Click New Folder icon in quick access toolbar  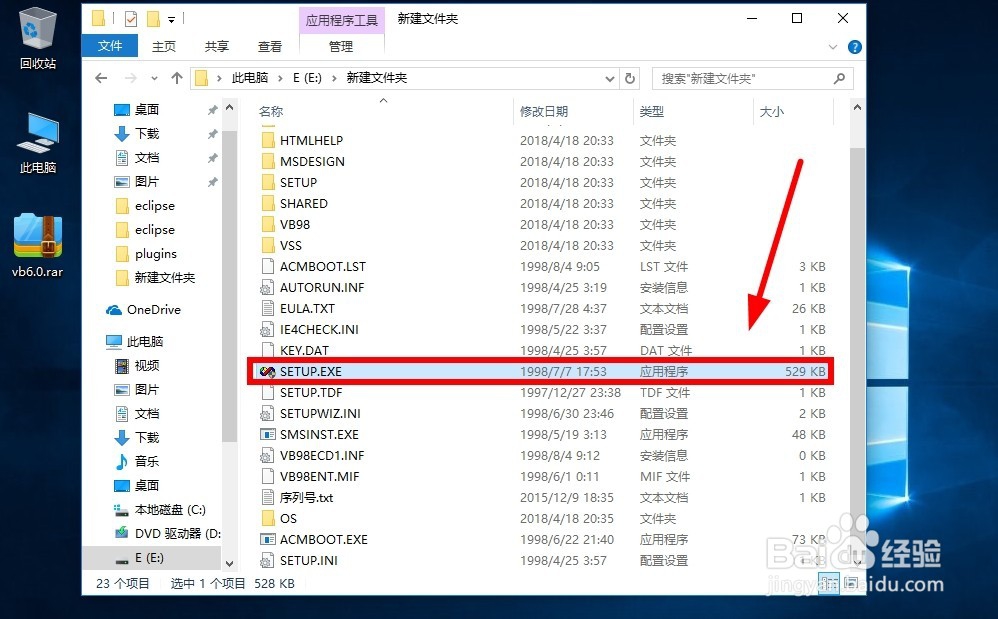point(153,19)
